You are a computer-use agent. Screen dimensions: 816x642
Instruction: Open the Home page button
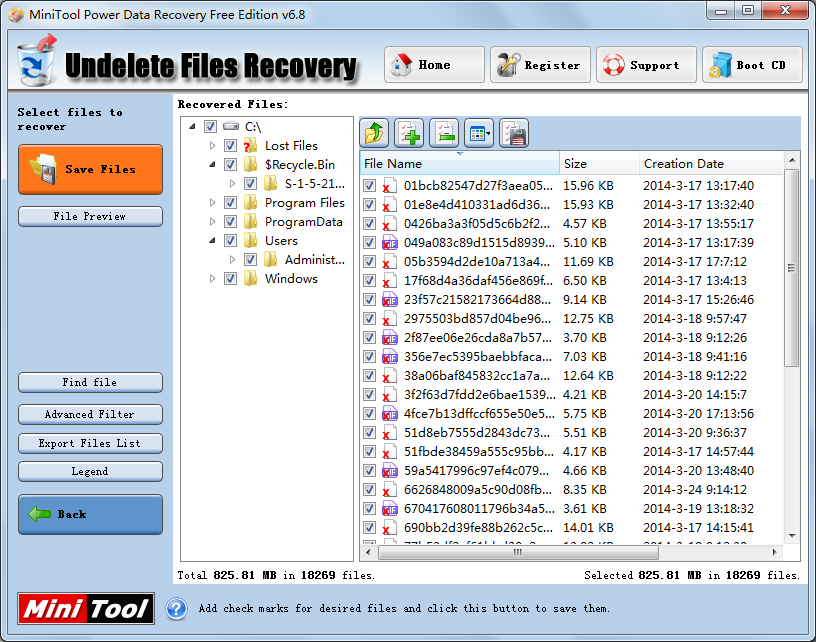435,65
